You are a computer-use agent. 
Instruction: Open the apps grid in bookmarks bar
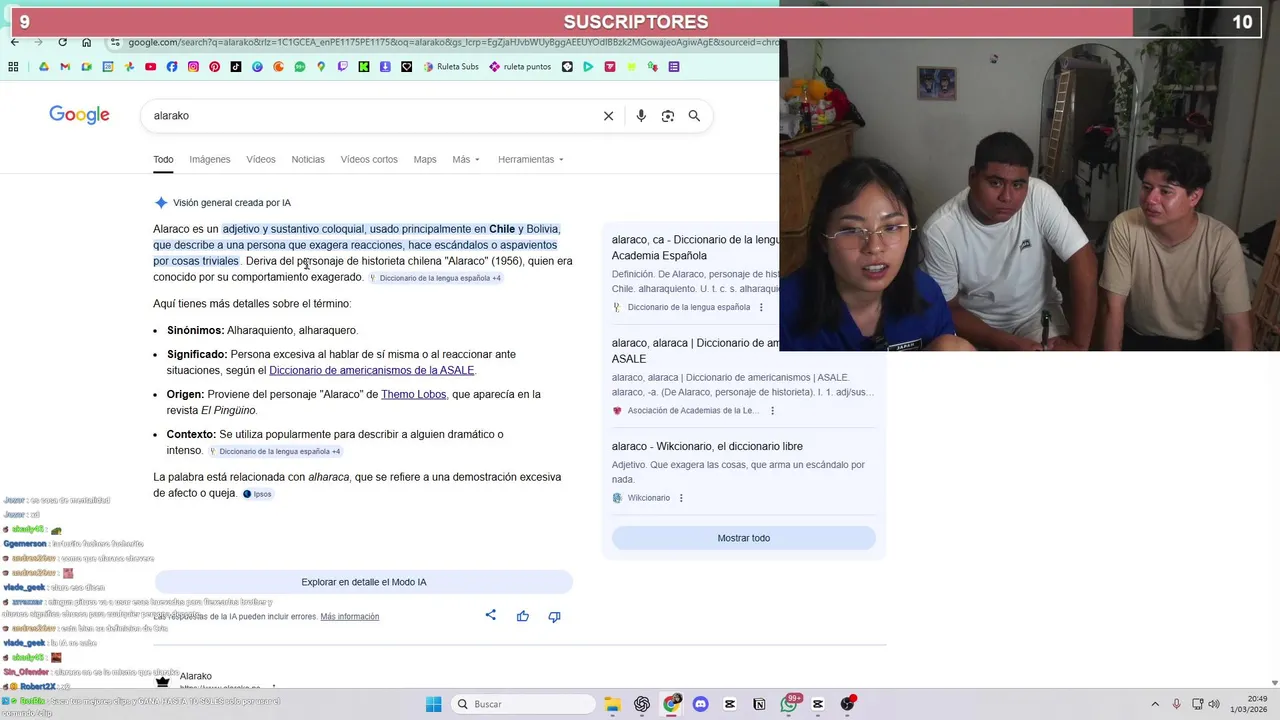13,67
